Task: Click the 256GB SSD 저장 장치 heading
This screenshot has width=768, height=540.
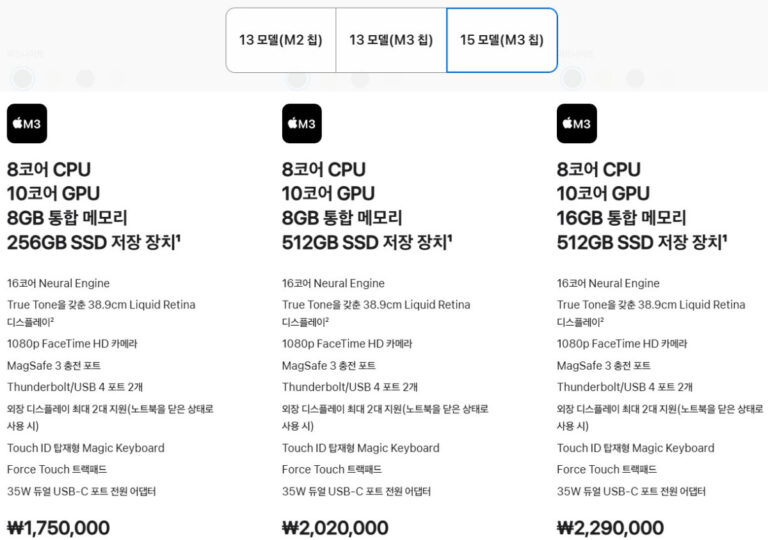Action: click(x=94, y=242)
